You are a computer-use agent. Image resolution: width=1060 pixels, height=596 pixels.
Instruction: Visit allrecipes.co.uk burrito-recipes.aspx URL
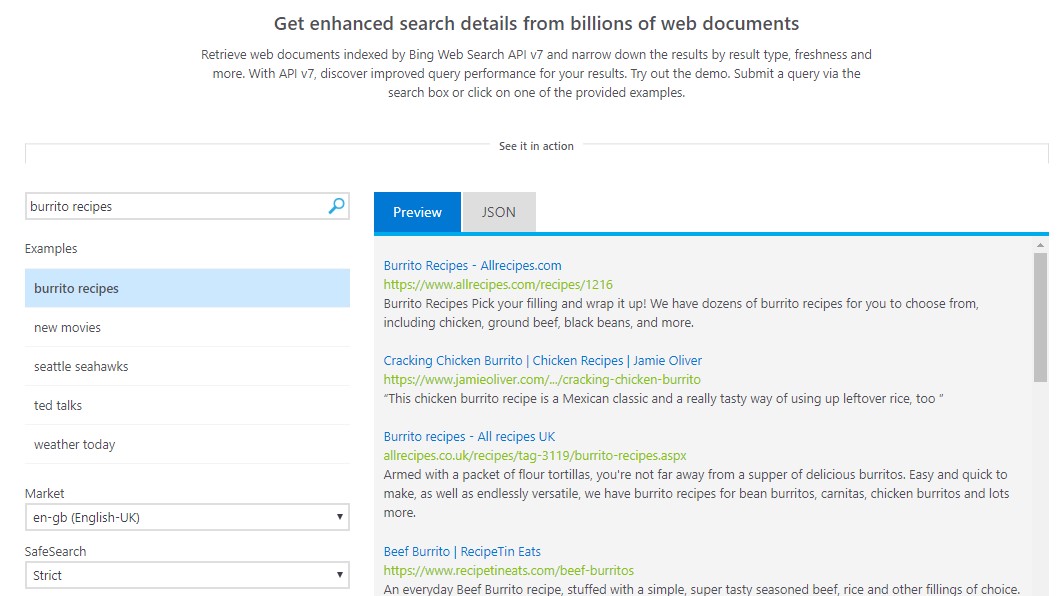535,455
